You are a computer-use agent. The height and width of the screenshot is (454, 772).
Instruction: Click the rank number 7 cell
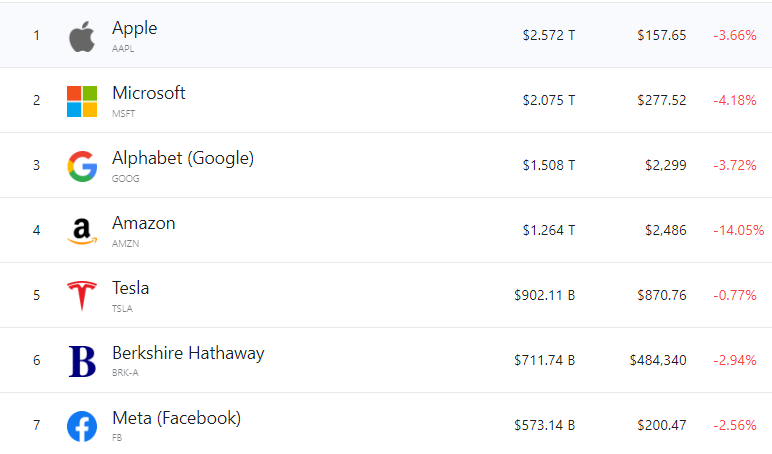[x=36, y=426]
